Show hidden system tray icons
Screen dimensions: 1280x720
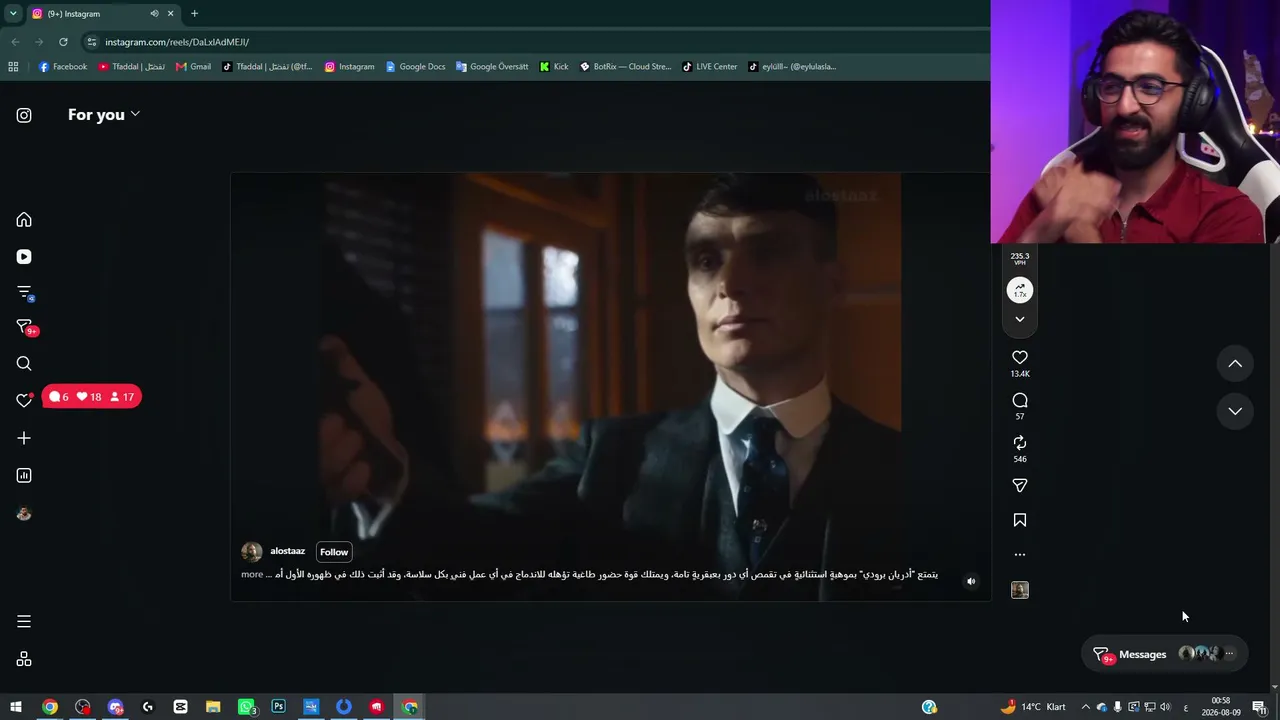point(1085,707)
